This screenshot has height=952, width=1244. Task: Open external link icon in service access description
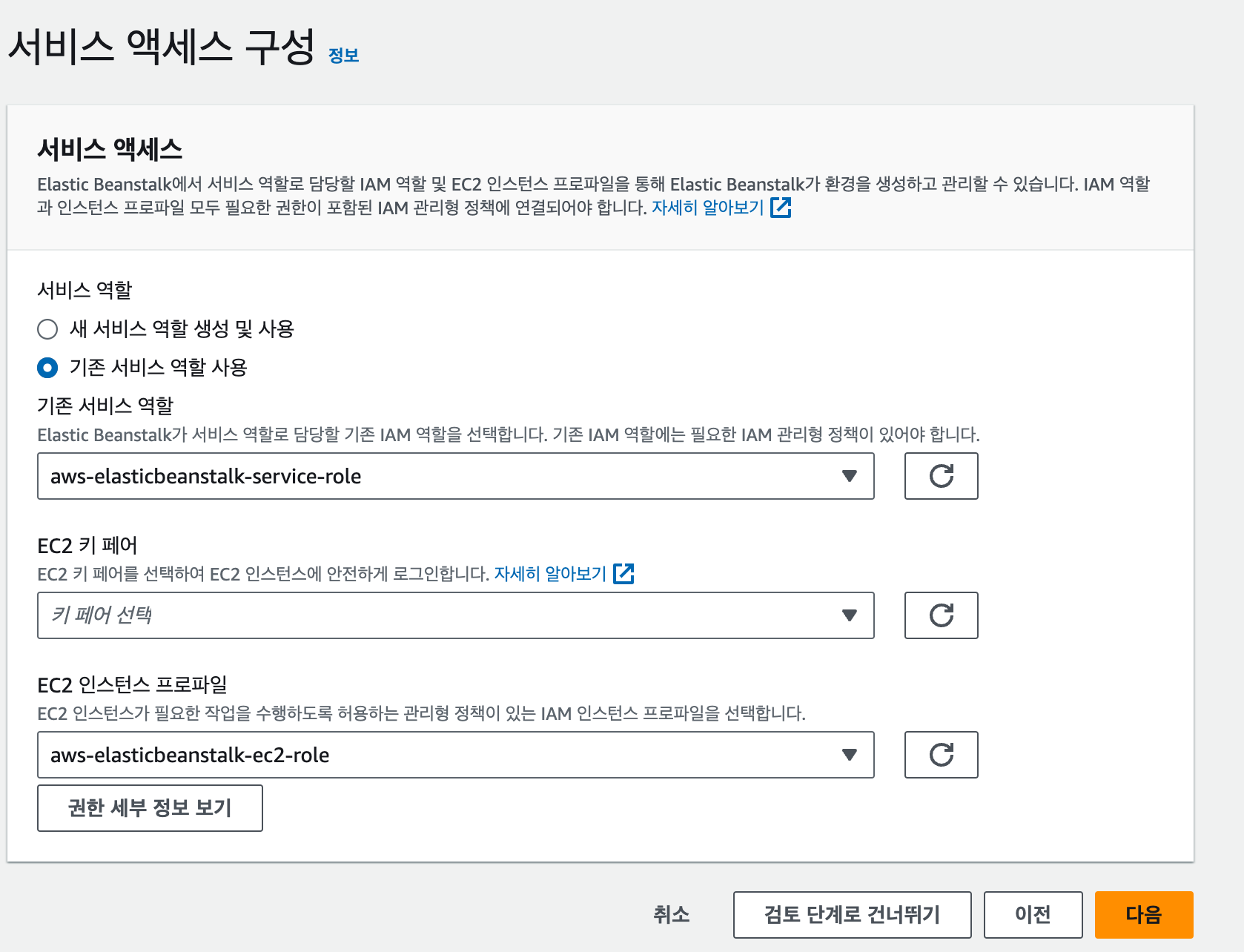pos(781,208)
